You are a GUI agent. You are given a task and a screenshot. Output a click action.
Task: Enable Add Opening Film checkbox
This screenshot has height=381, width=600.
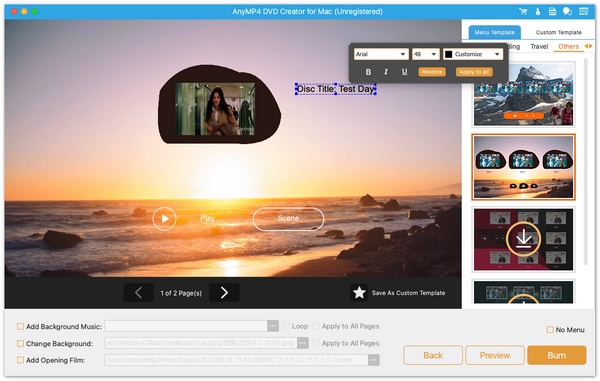[x=20, y=360]
